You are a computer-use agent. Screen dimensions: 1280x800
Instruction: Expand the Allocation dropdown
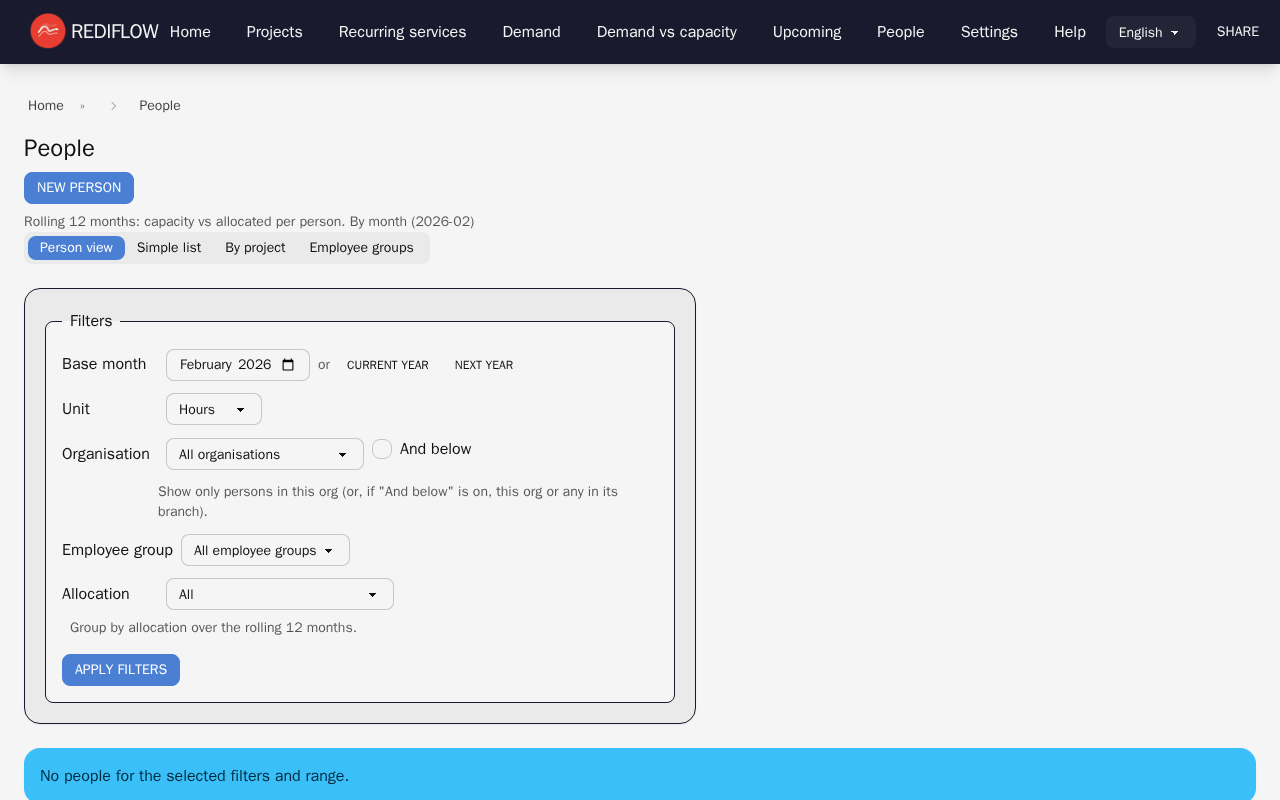point(279,594)
